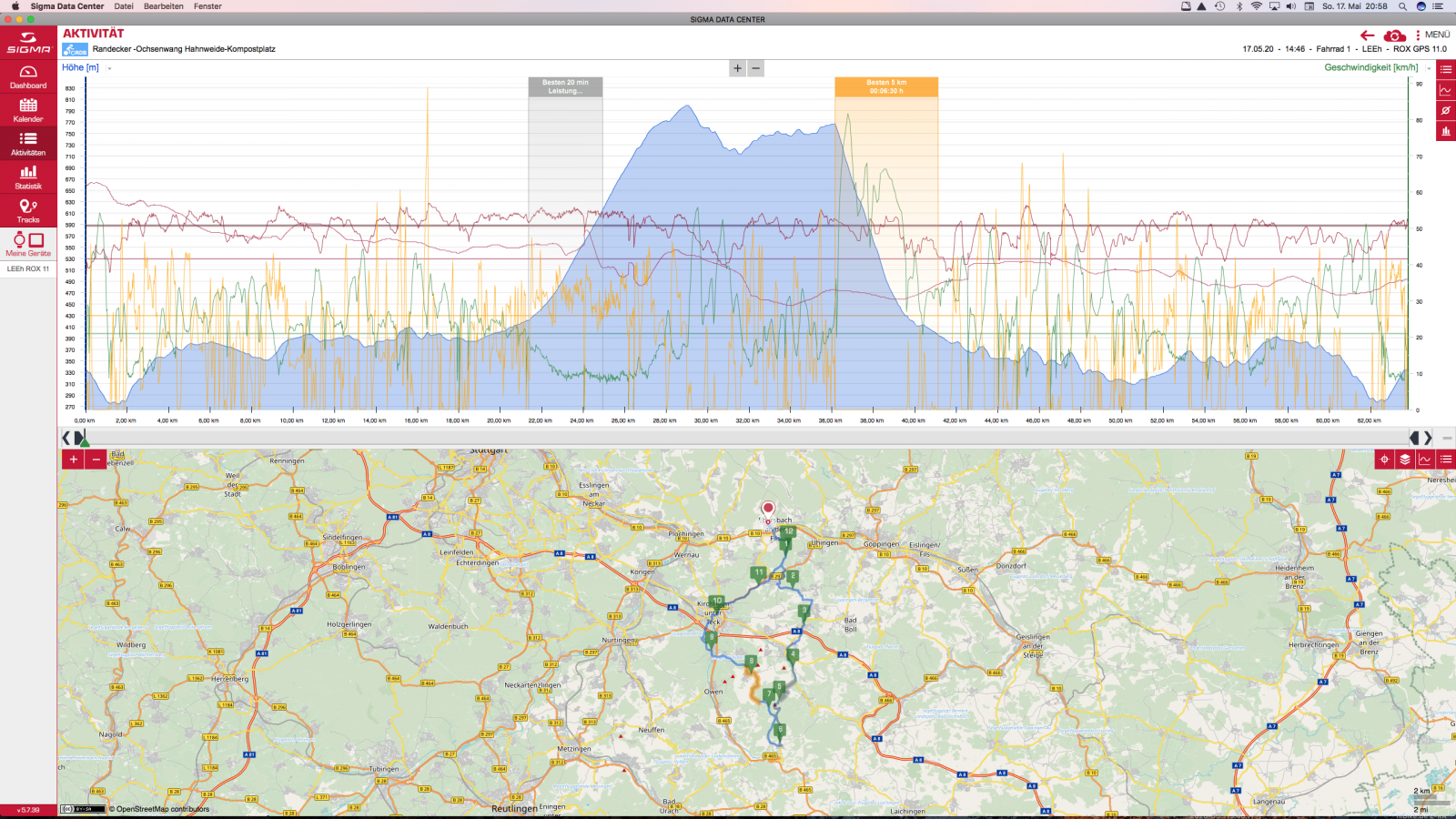This screenshot has width=1456, height=819.
Task: Open the Tracks section
Action: [28, 210]
